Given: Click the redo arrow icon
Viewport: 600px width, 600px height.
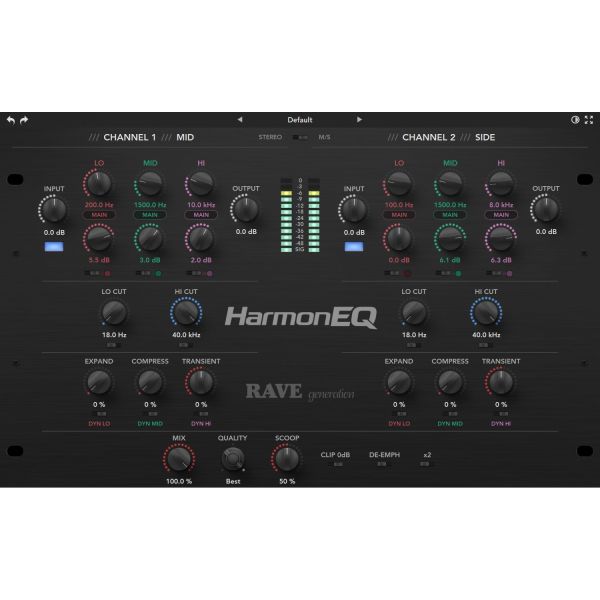Looking at the screenshot, I should click(x=24, y=121).
